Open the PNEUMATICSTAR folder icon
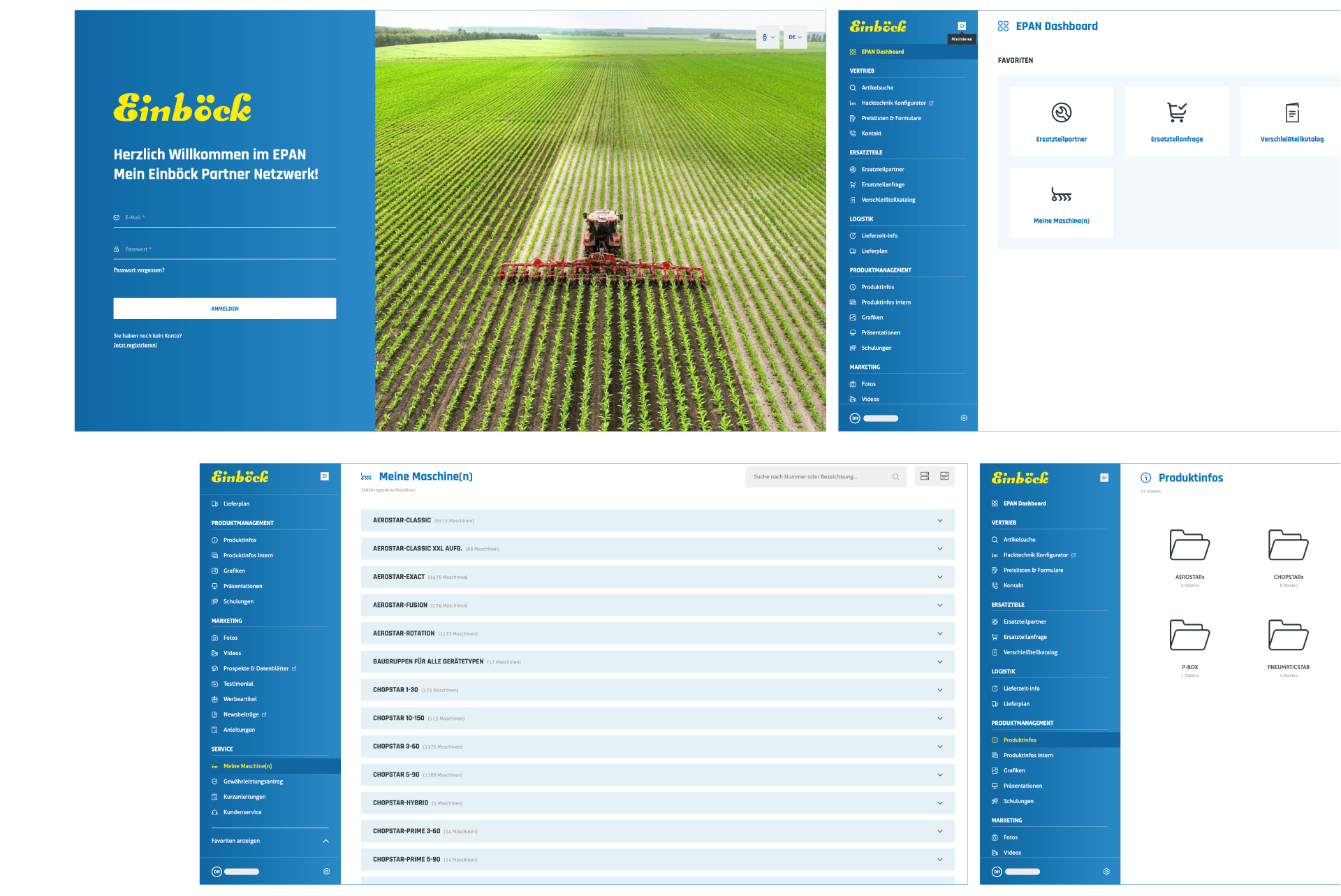The image size is (1341, 896). 1289,635
